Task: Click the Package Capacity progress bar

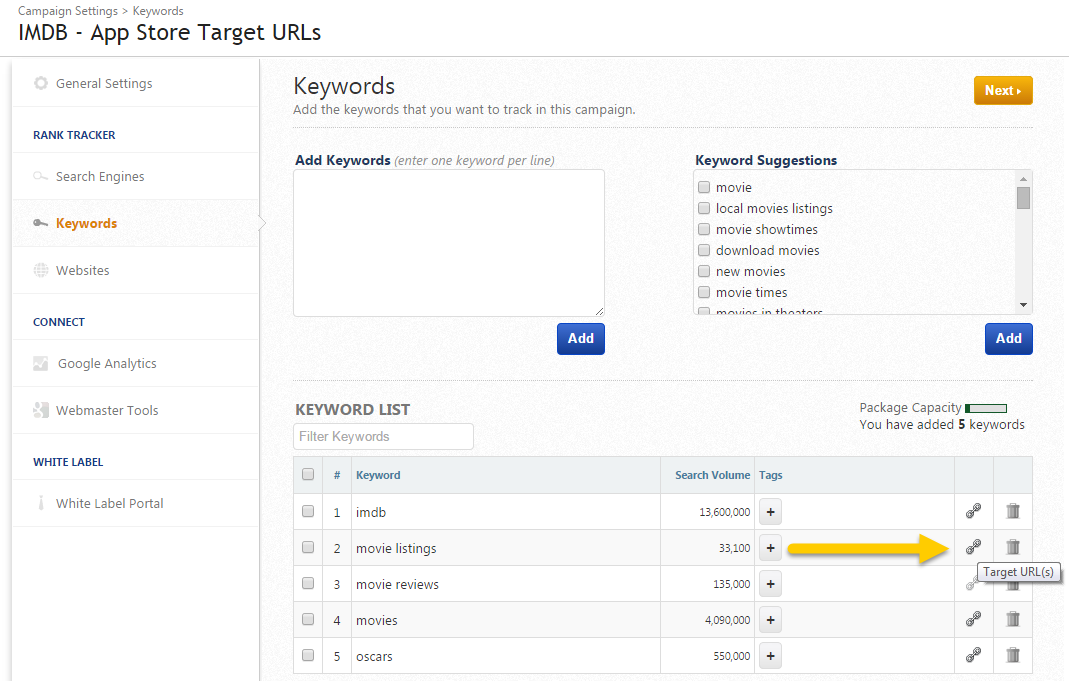Action: (x=986, y=408)
